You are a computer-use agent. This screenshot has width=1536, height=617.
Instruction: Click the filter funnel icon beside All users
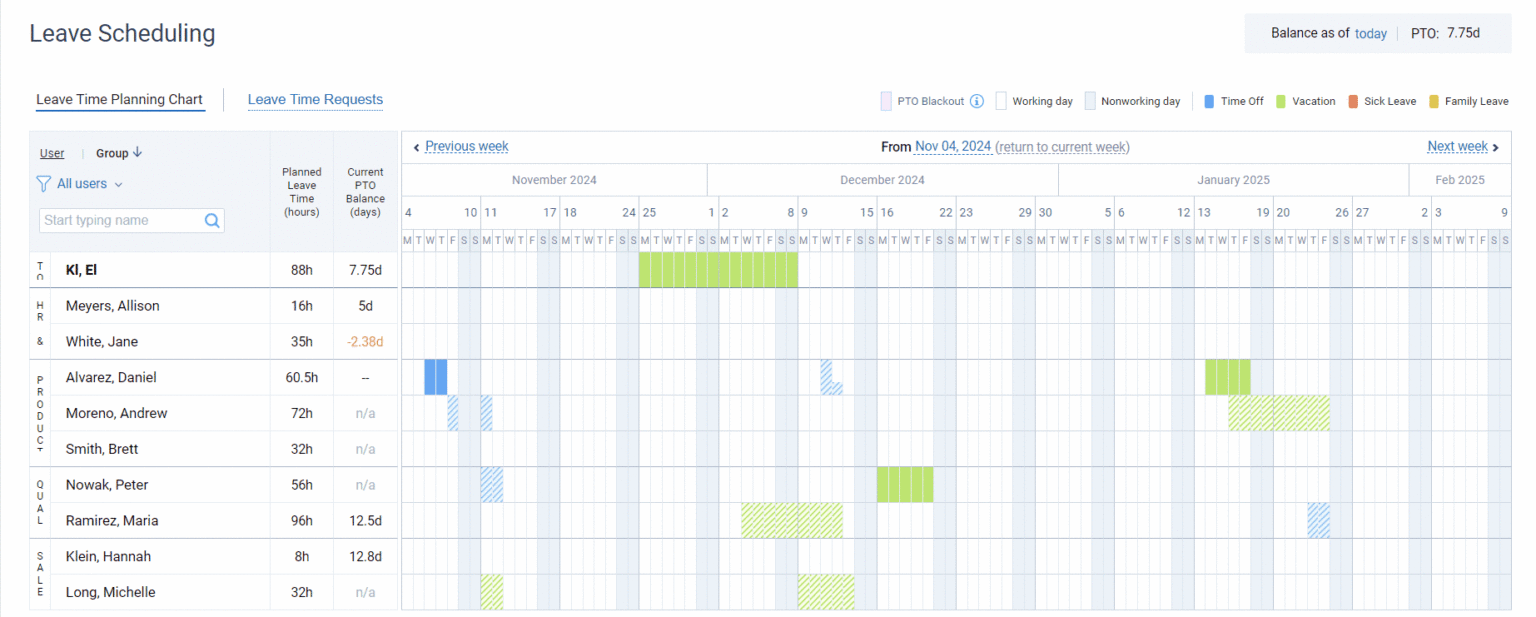(x=43, y=184)
